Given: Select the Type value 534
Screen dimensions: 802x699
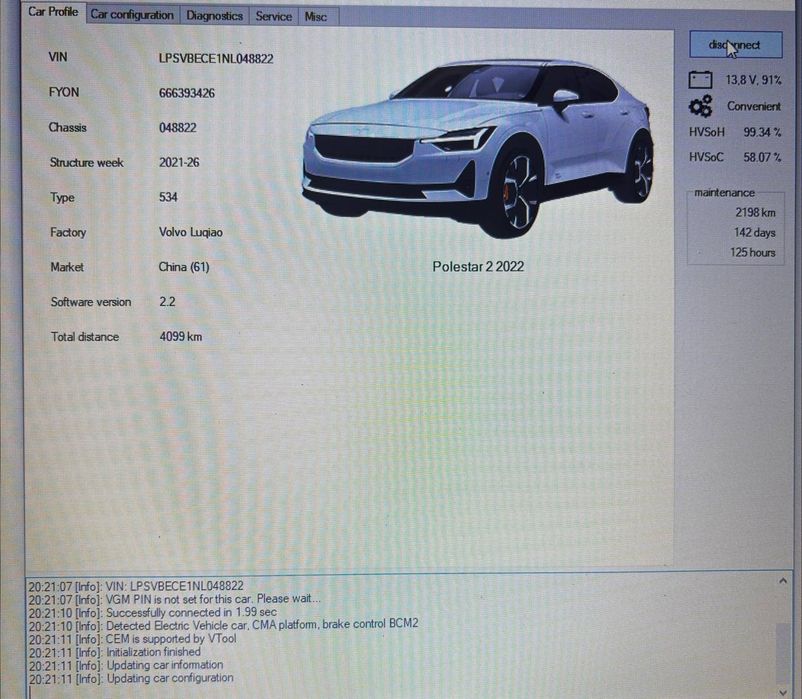Looking at the screenshot, I should 168,197.
